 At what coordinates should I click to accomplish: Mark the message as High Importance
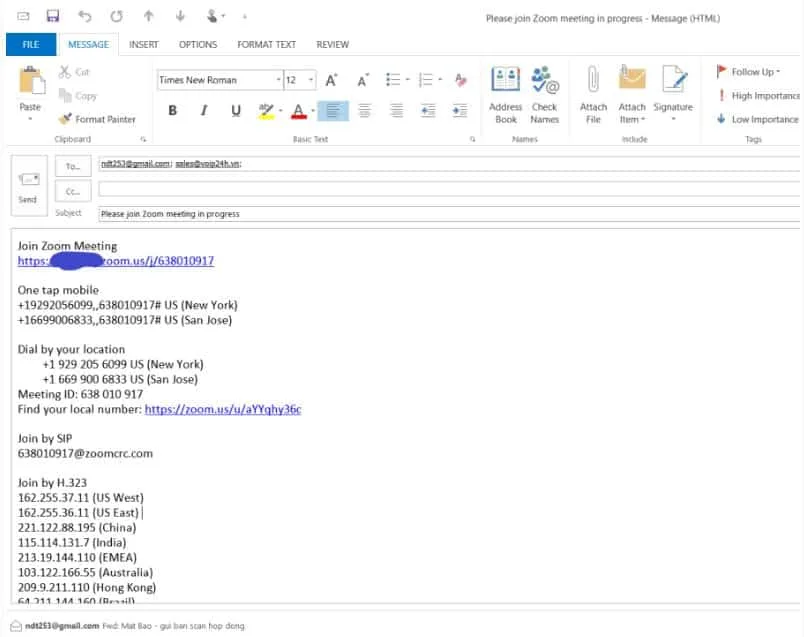[x=758, y=95]
